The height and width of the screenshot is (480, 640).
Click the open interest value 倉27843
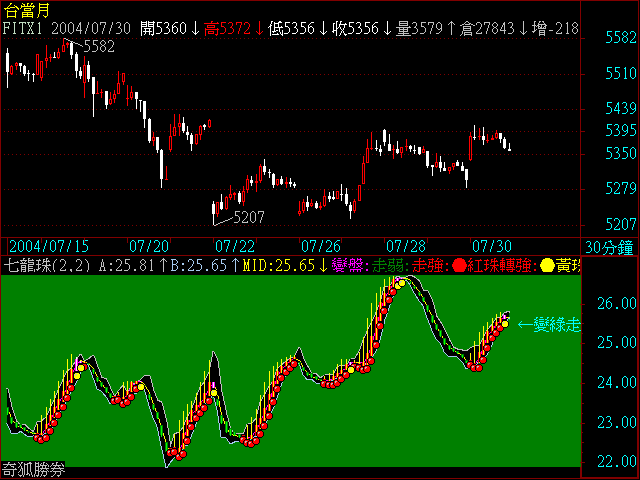487,29
